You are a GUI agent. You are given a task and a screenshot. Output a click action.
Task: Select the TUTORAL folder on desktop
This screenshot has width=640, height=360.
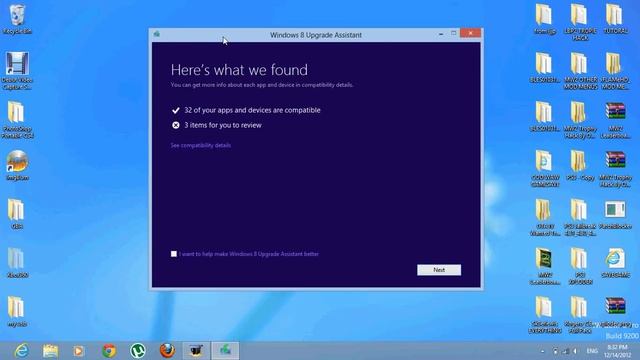[615, 19]
